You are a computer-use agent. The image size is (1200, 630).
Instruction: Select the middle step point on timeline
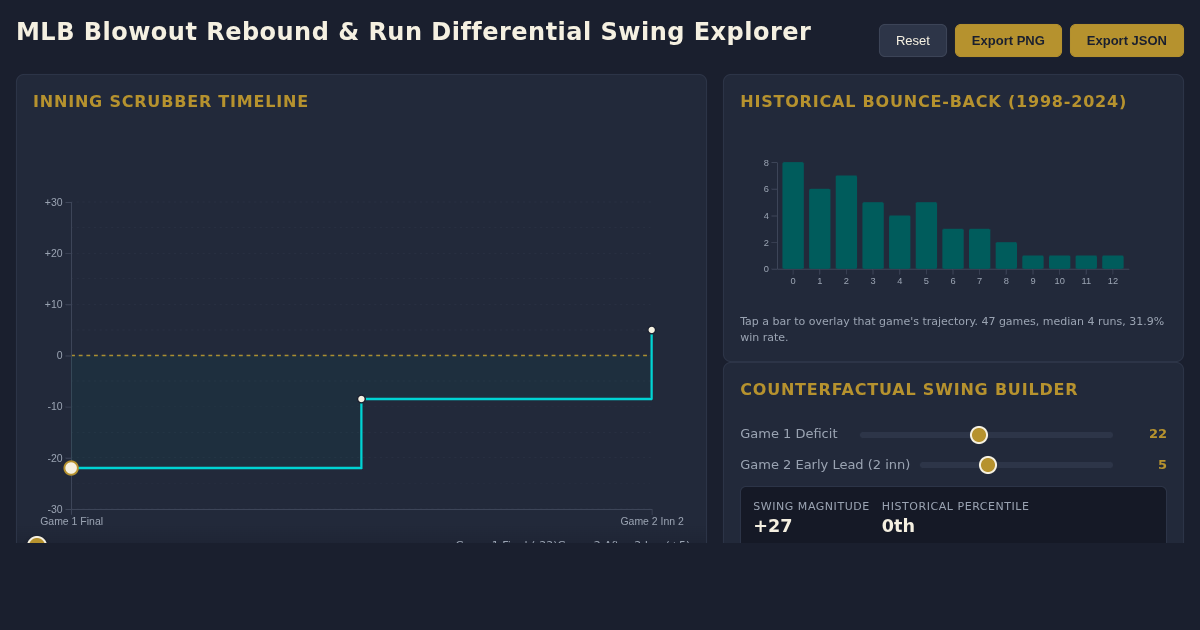[362, 399]
